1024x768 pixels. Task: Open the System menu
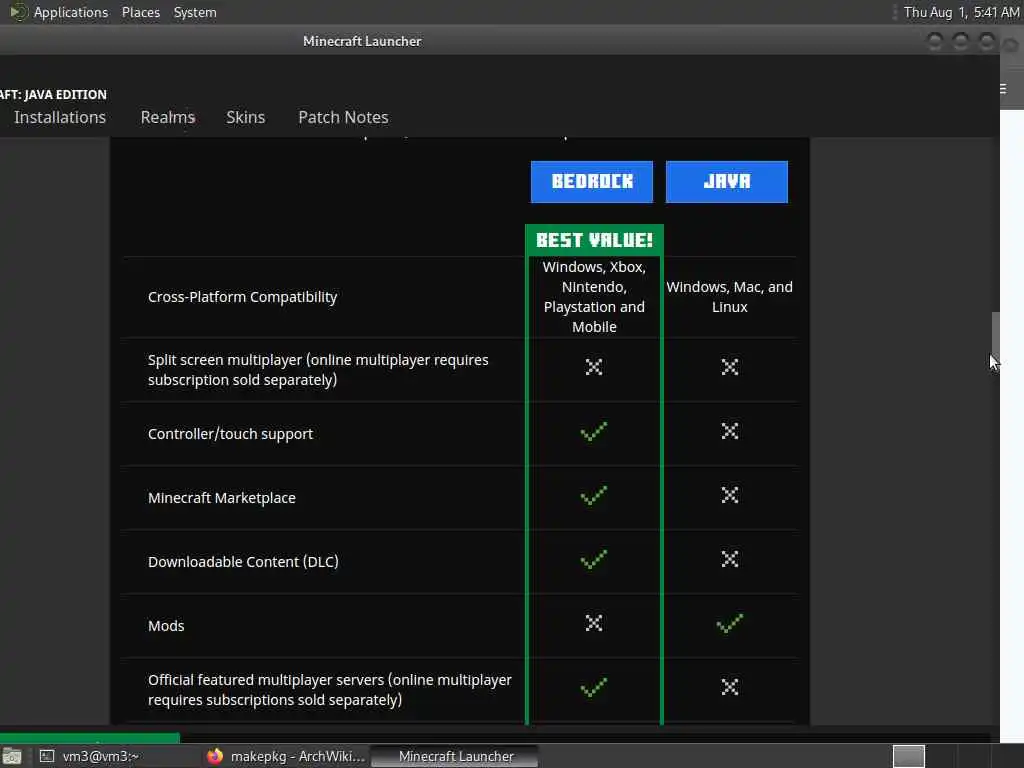click(195, 12)
